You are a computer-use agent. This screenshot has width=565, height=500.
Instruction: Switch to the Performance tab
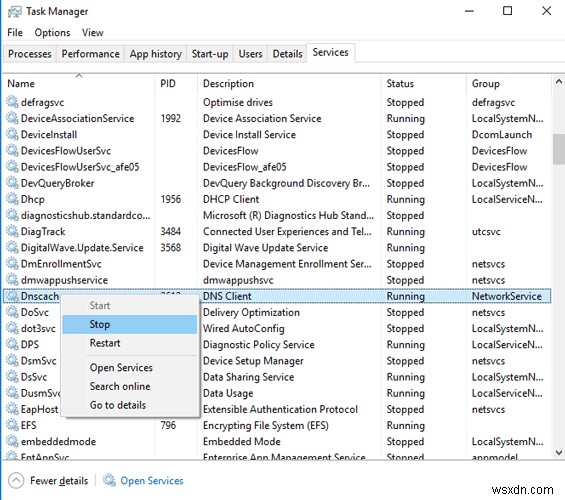tap(90, 54)
